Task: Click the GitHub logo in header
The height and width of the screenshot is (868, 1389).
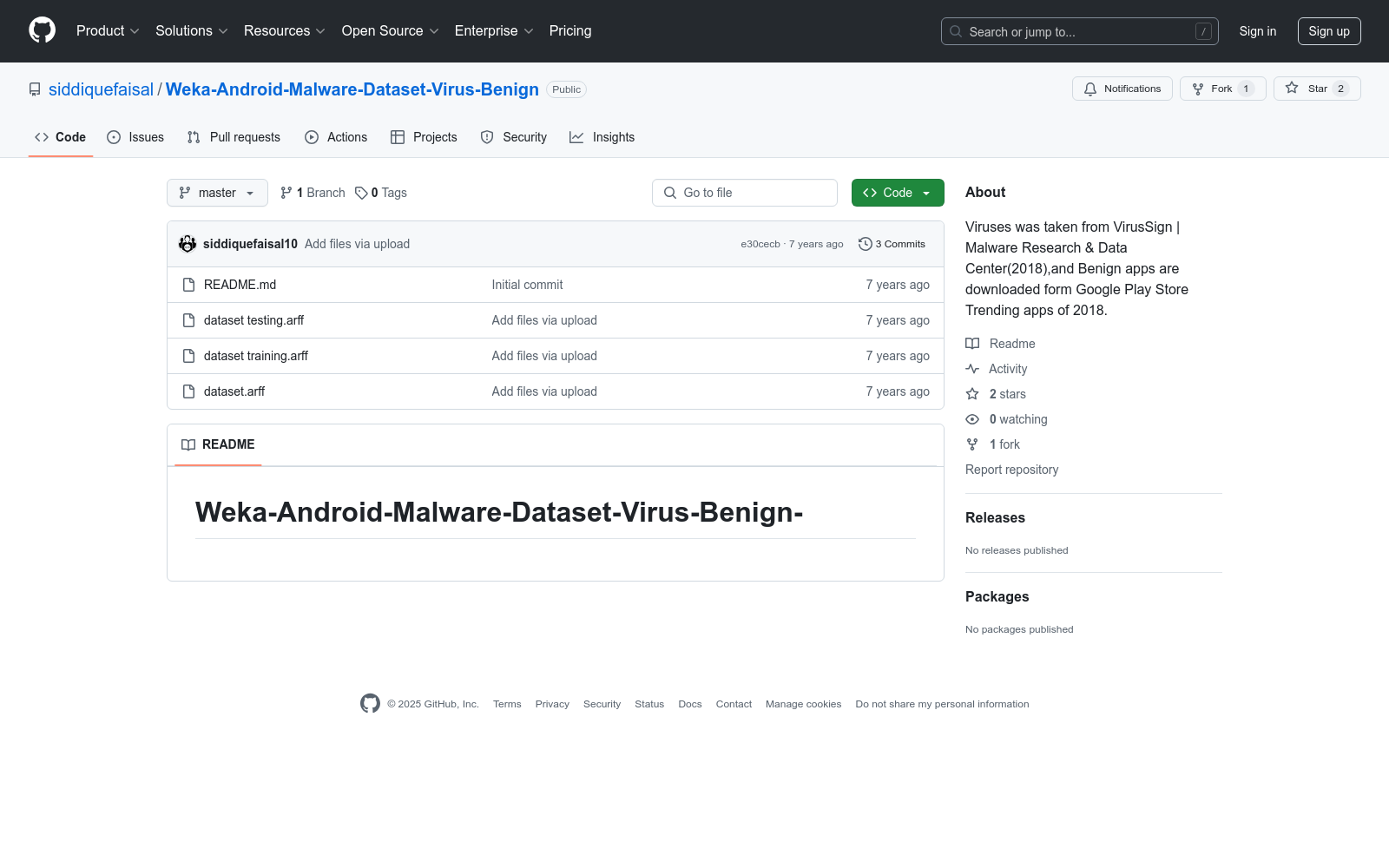Action: click(42, 30)
